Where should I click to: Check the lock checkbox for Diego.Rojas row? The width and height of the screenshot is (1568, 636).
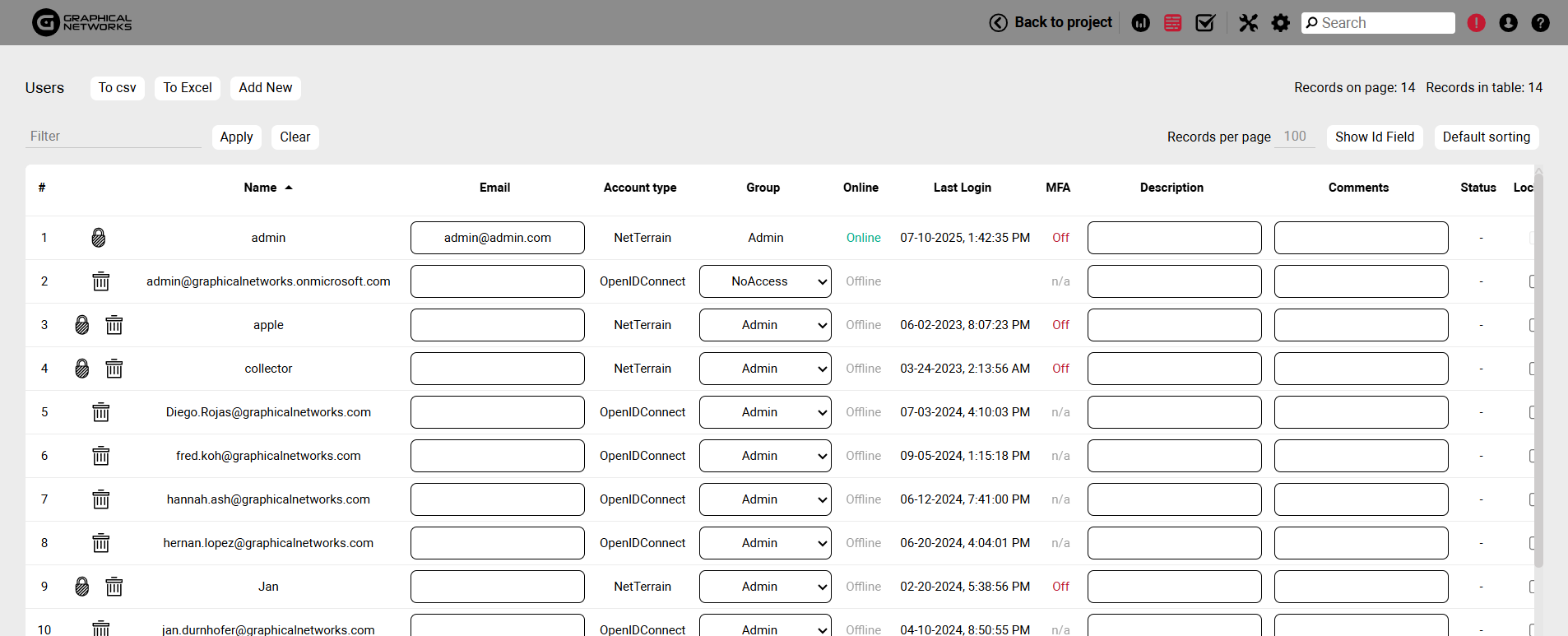coord(1531,412)
